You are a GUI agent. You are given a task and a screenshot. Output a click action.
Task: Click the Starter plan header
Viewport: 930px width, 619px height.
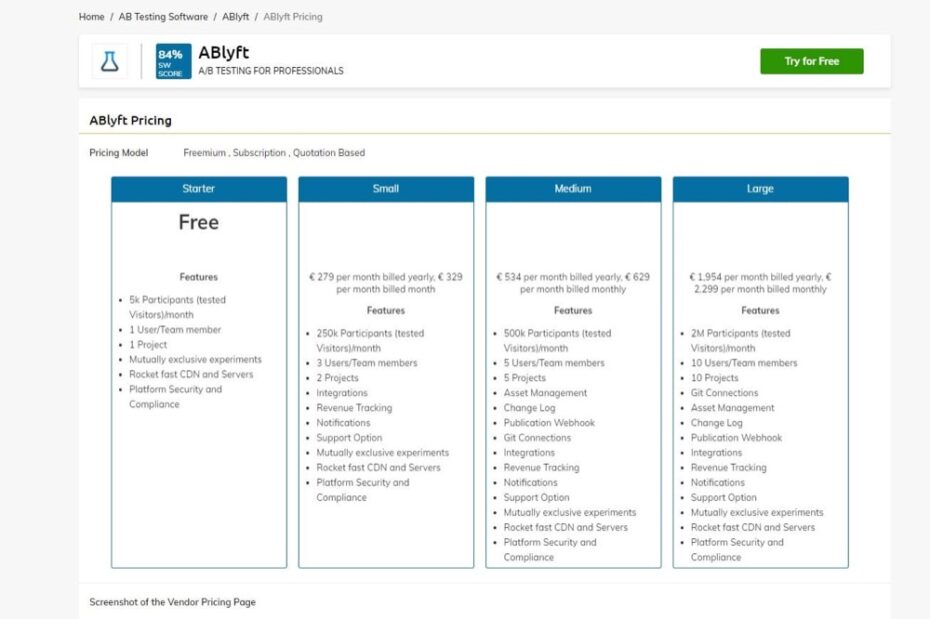click(198, 188)
